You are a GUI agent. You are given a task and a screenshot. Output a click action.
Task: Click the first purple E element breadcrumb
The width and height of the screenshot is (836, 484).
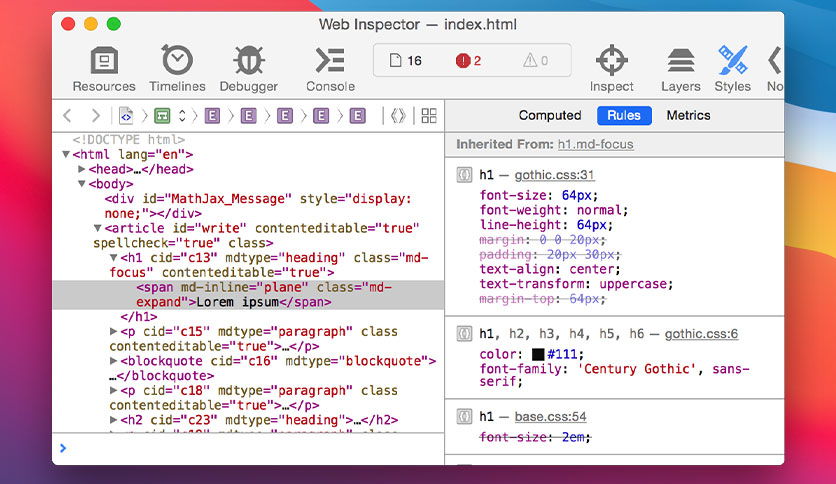tap(212, 116)
